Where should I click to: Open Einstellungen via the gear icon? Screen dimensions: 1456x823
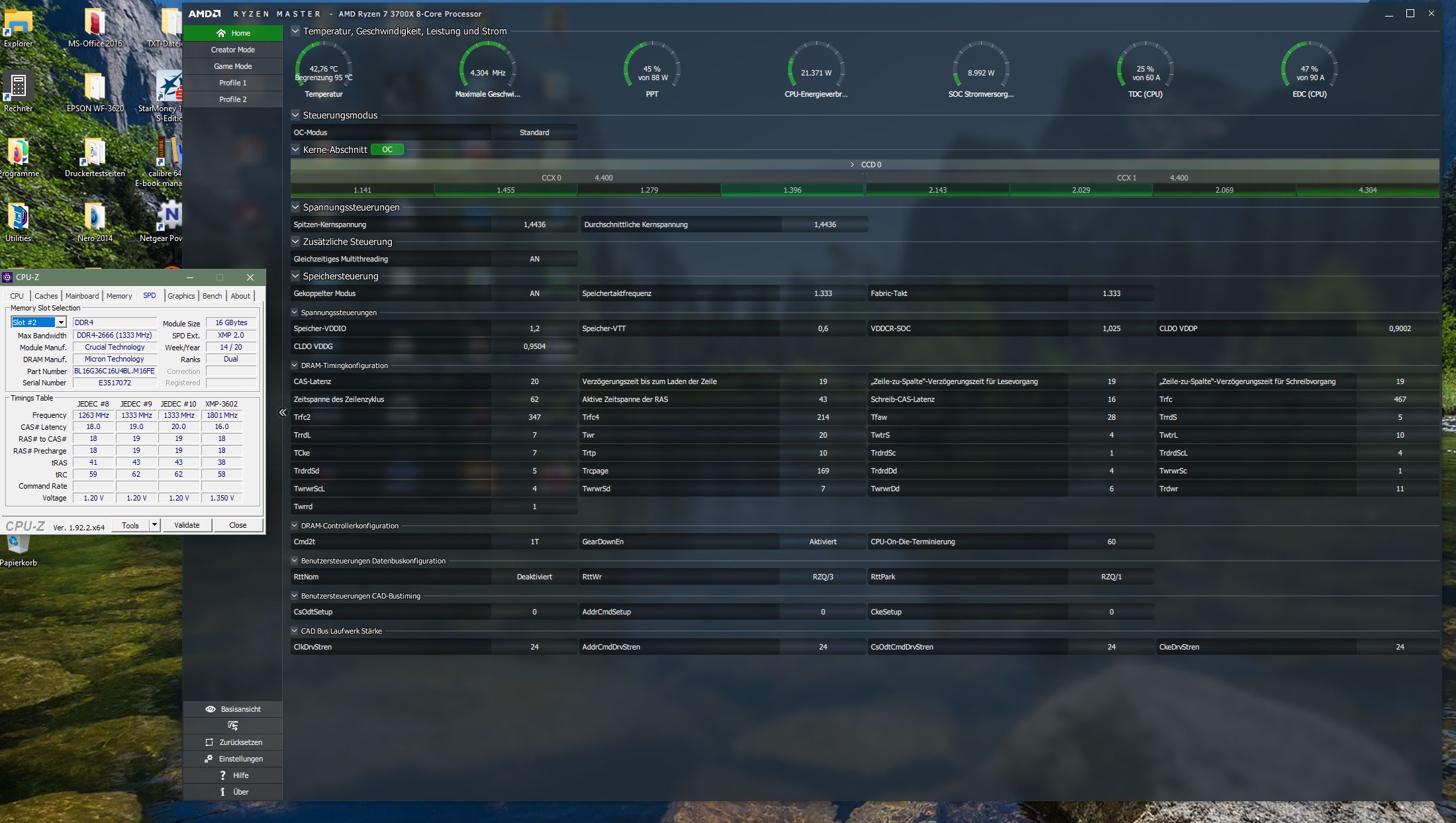[209, 759]
